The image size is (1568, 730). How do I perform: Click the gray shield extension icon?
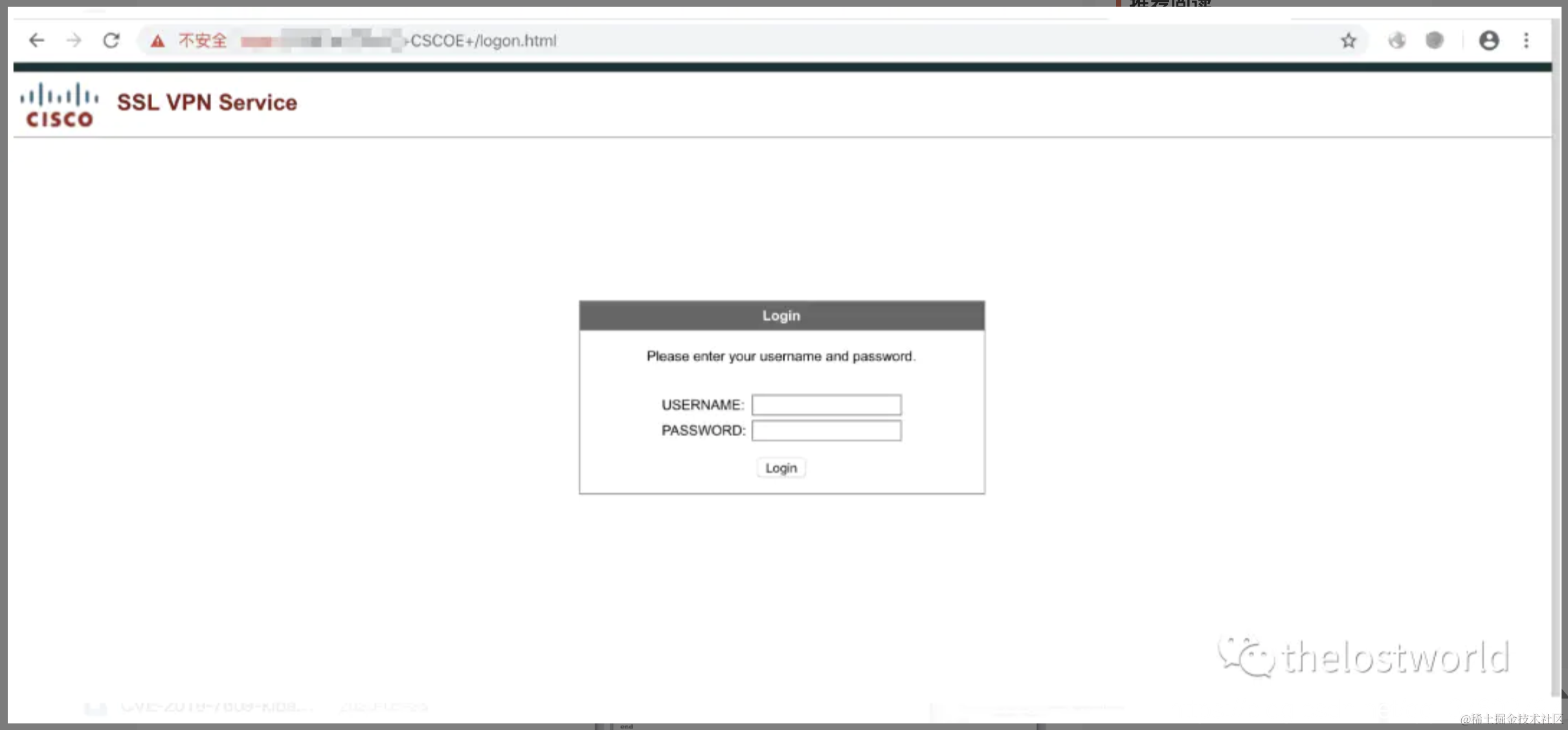pyautogui.click(x=1435, y=41)
